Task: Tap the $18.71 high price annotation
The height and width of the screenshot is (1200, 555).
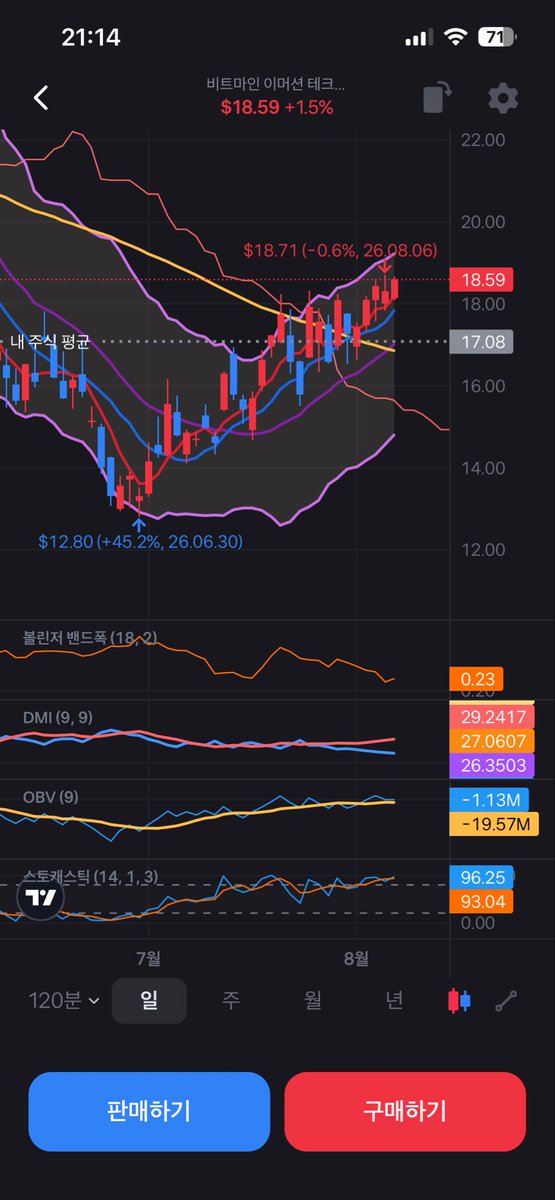Action: point(342,250)
